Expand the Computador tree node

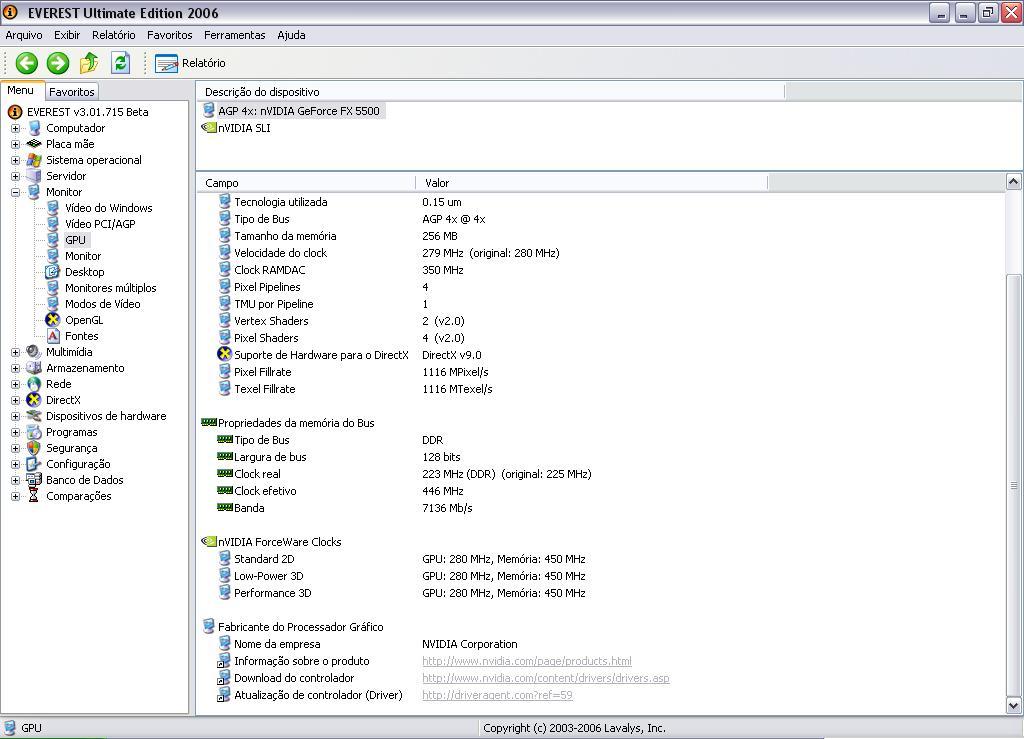click(15, 128)
